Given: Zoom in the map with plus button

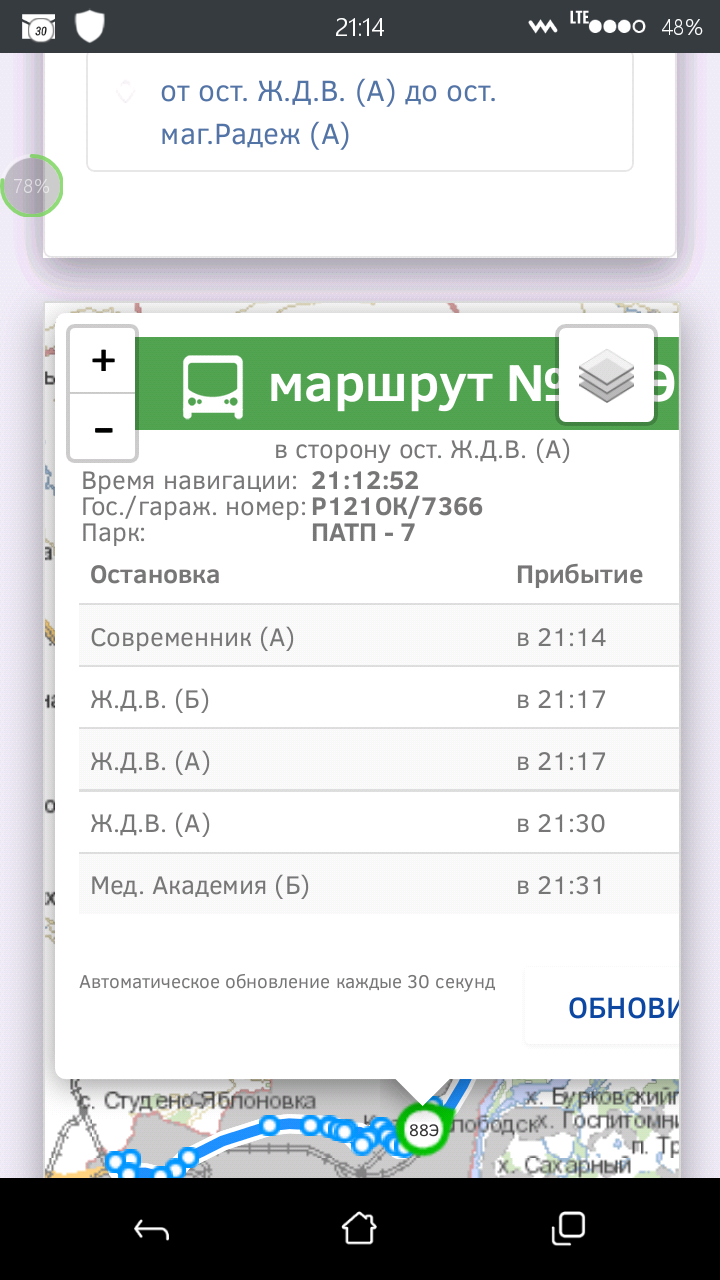Looking at the screenshot, I should [103, 360].
